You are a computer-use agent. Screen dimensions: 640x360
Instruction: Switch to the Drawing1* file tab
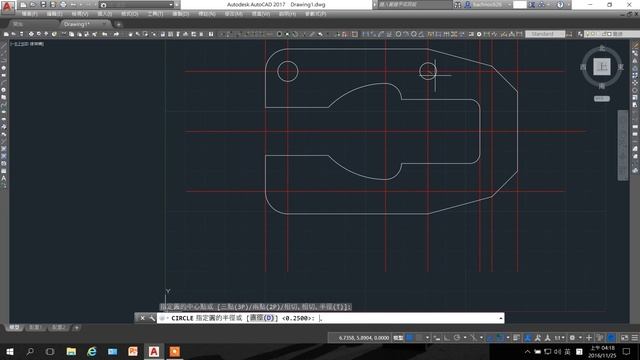[x=84, y=24]
